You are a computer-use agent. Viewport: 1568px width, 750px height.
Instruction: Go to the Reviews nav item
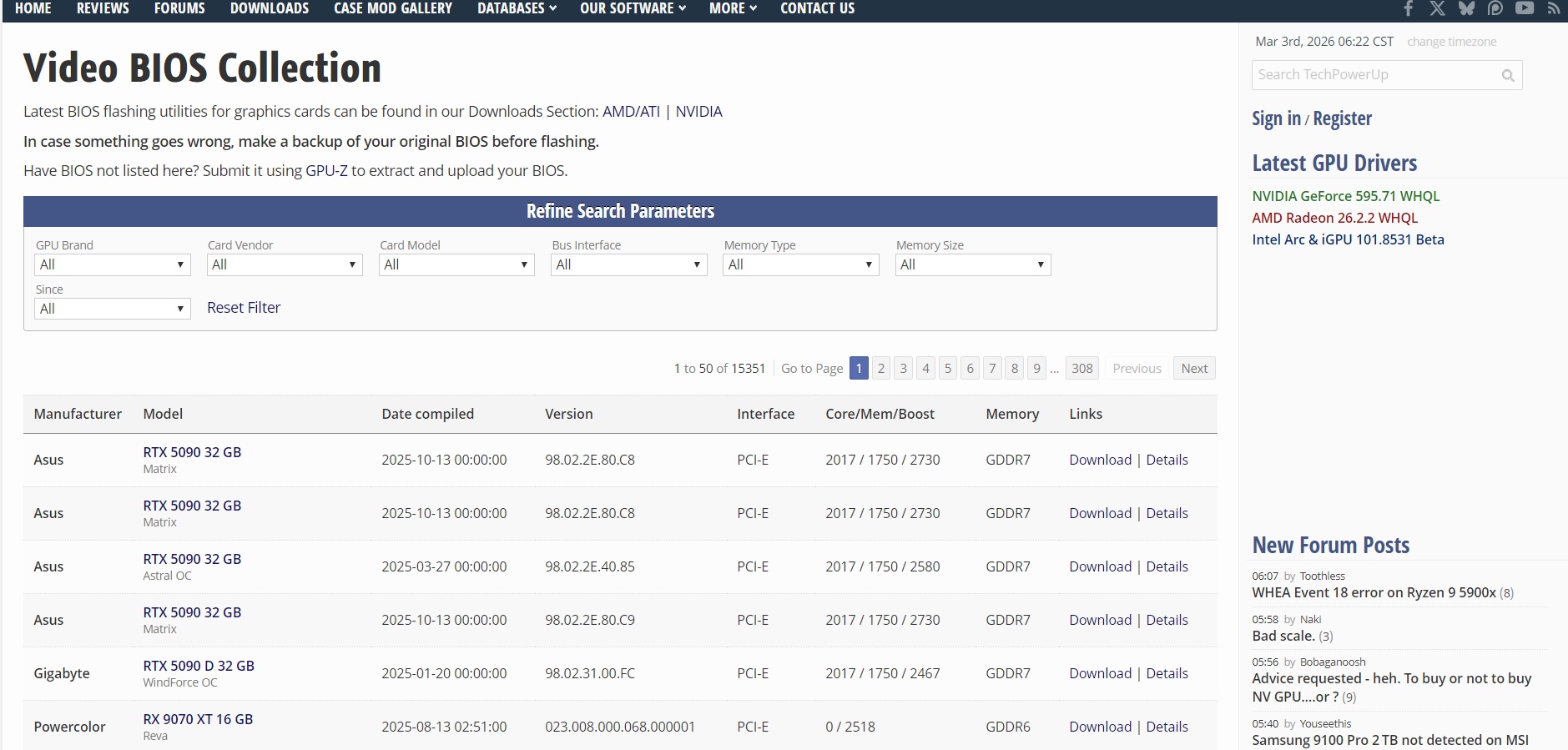103,8
